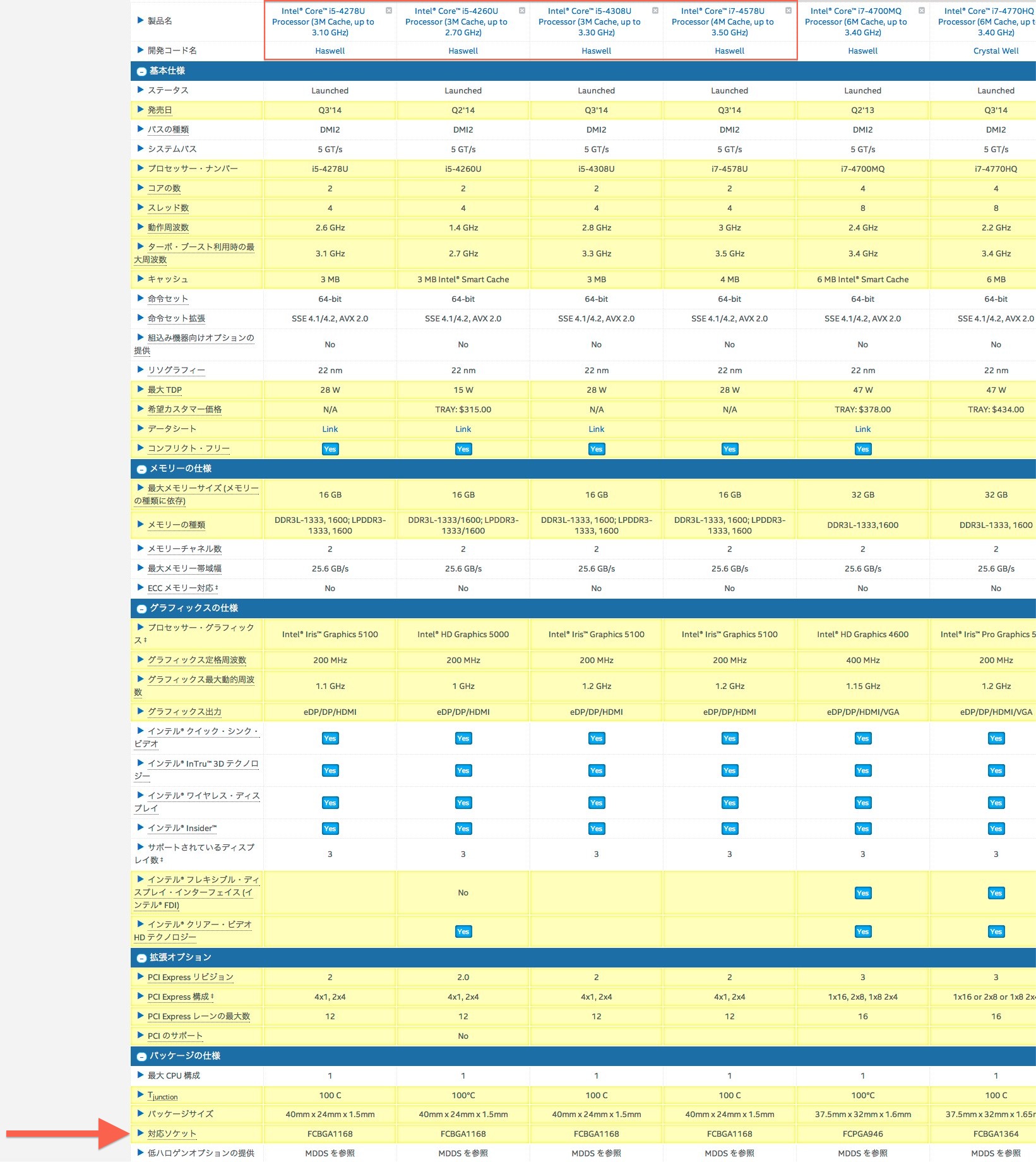The width and height of the screenshot is (1036, 1162).
Task: Open the Intel Core i5-4308U Processor product link
Action: click(x=590, y=21)
